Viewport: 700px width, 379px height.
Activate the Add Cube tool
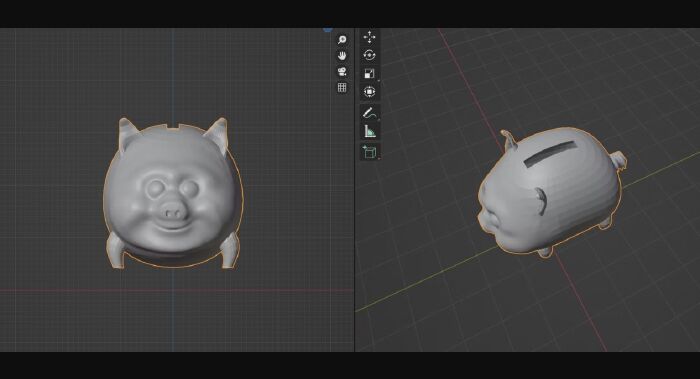point(370,152)
